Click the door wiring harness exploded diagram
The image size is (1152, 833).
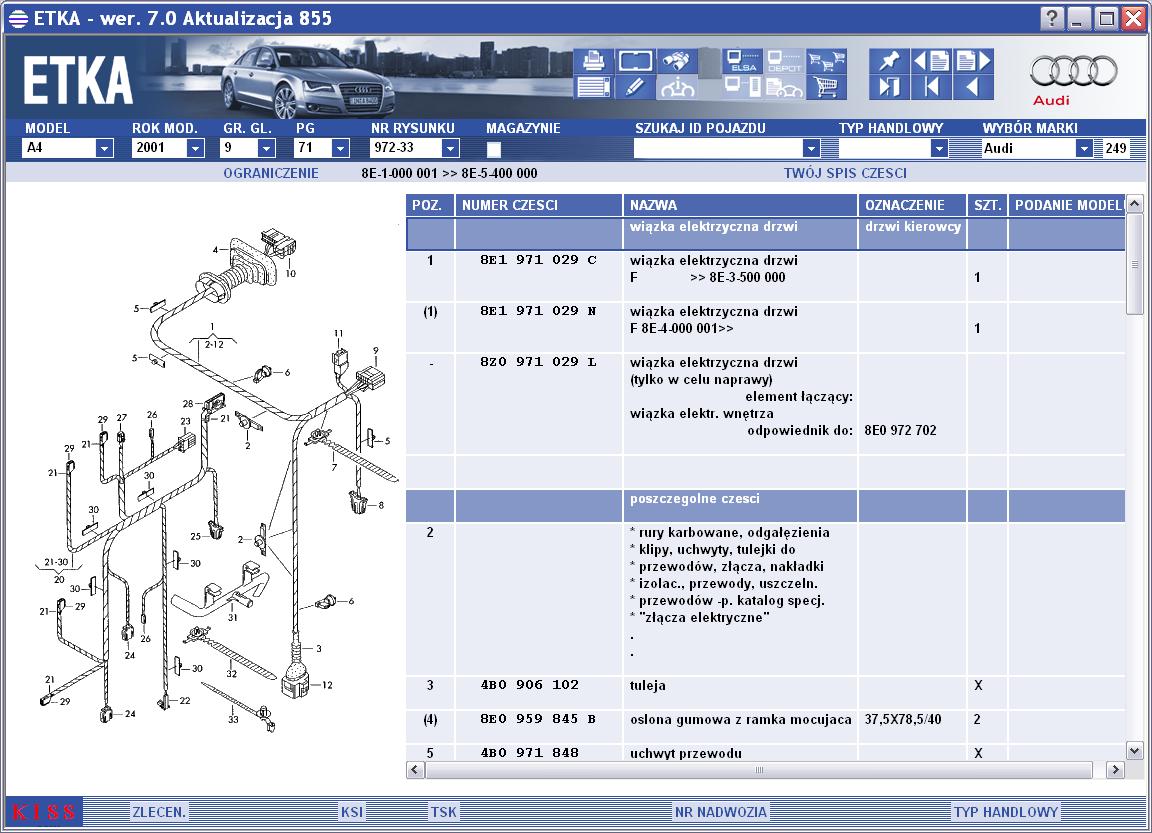[x=215, y=481]
